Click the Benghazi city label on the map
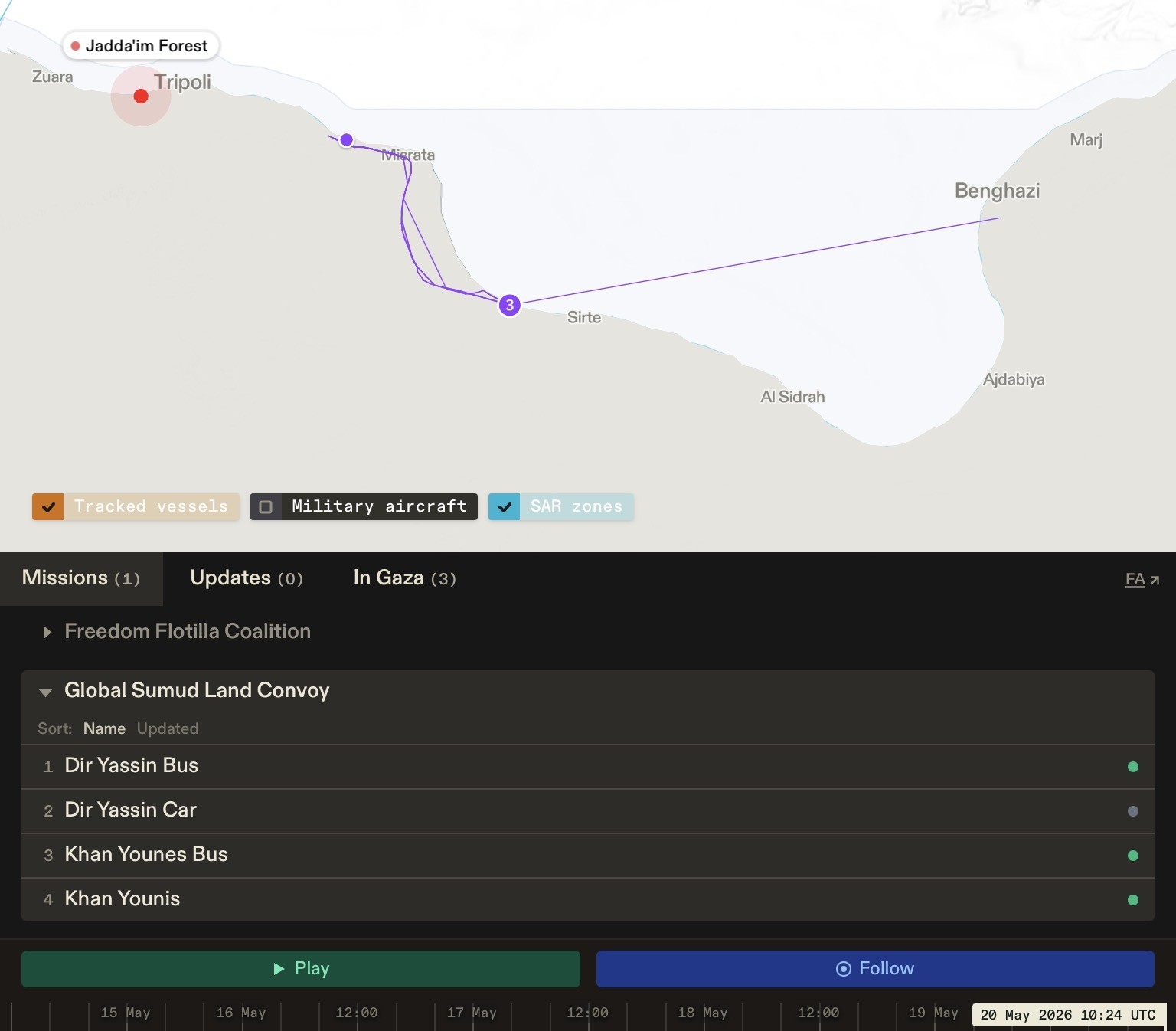Image resolution: width=1176 pixels, height=1031 pixels. point(998,191)
